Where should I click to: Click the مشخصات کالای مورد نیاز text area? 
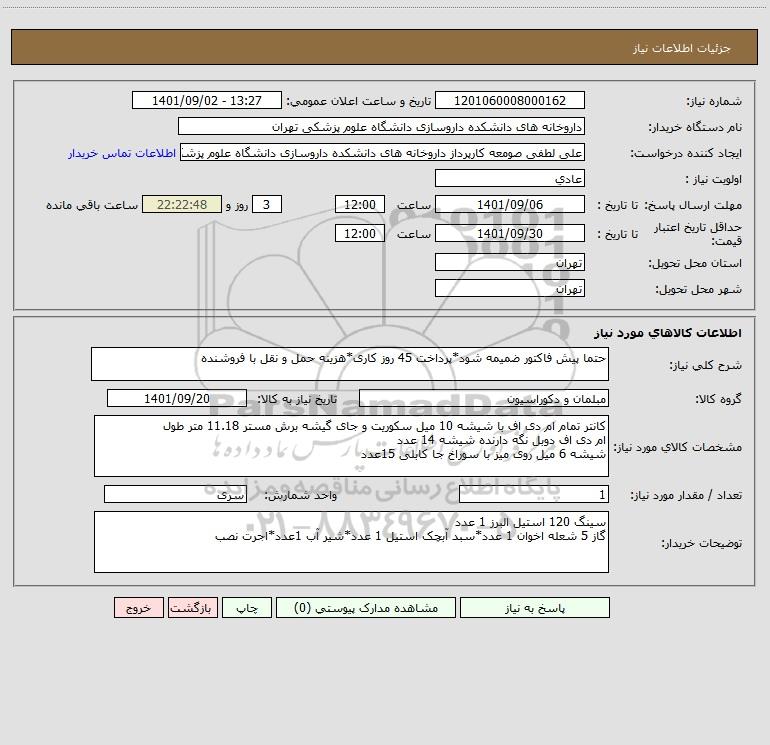pyautogui.click(x=351, y=446)
